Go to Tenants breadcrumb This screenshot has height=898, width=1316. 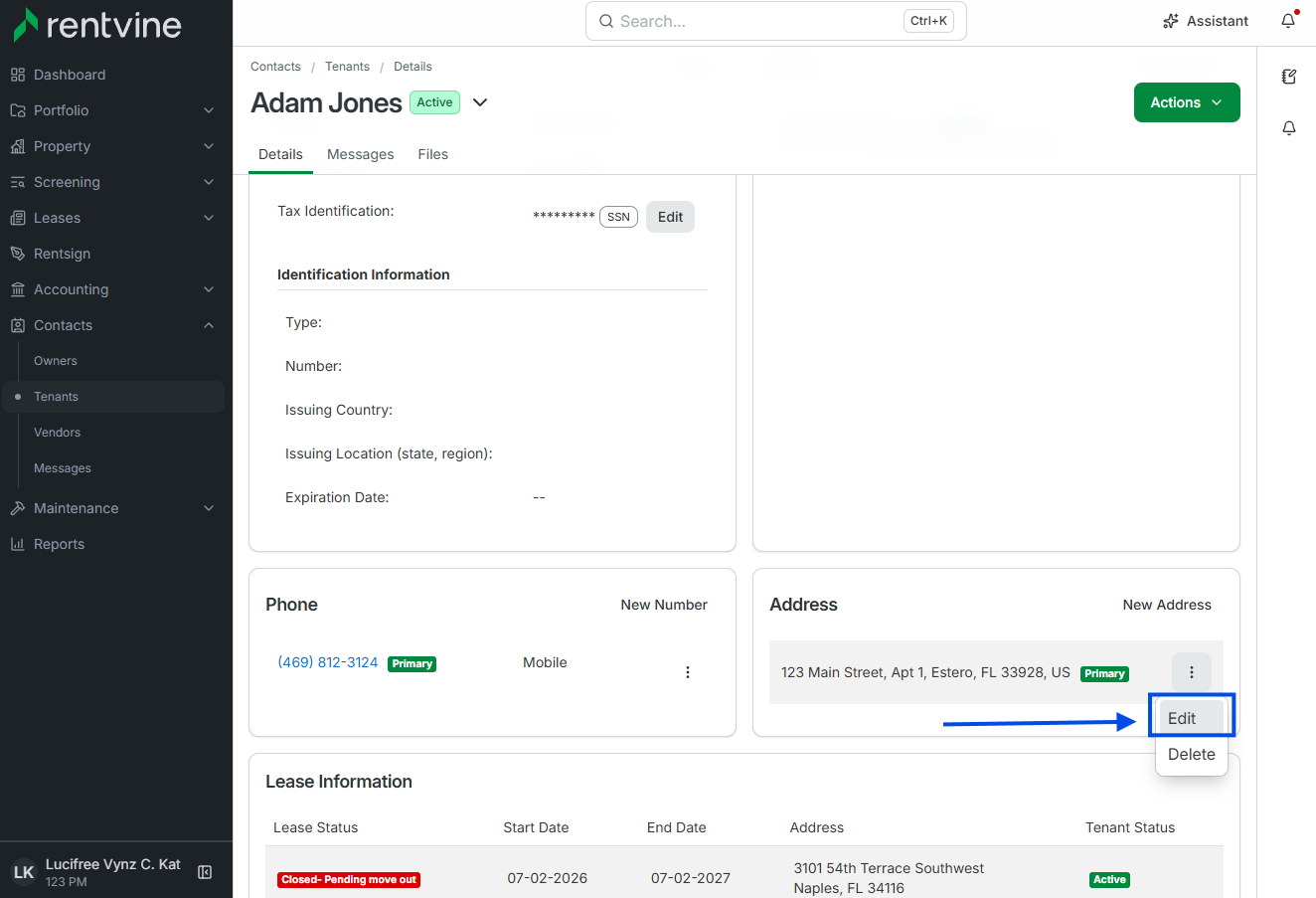click(347, 67)
